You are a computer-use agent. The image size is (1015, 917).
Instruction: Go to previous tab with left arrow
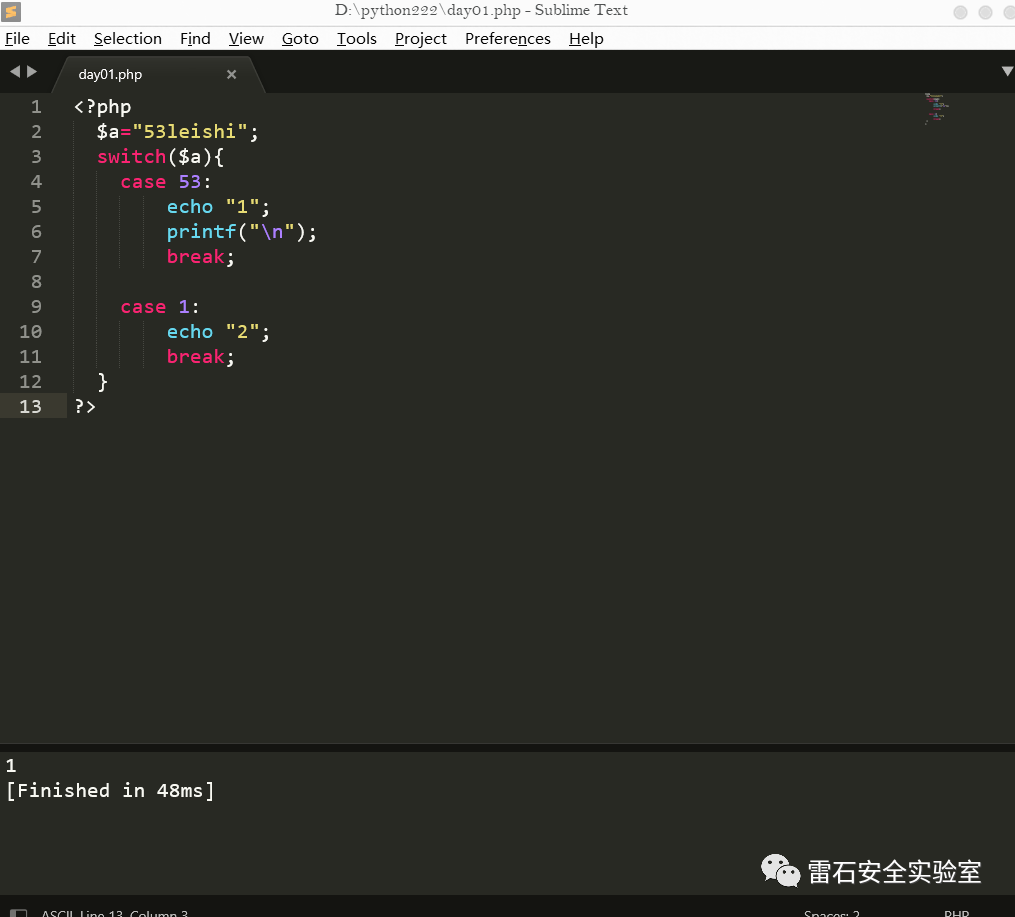pyautogui.click(x=14, y=72)
